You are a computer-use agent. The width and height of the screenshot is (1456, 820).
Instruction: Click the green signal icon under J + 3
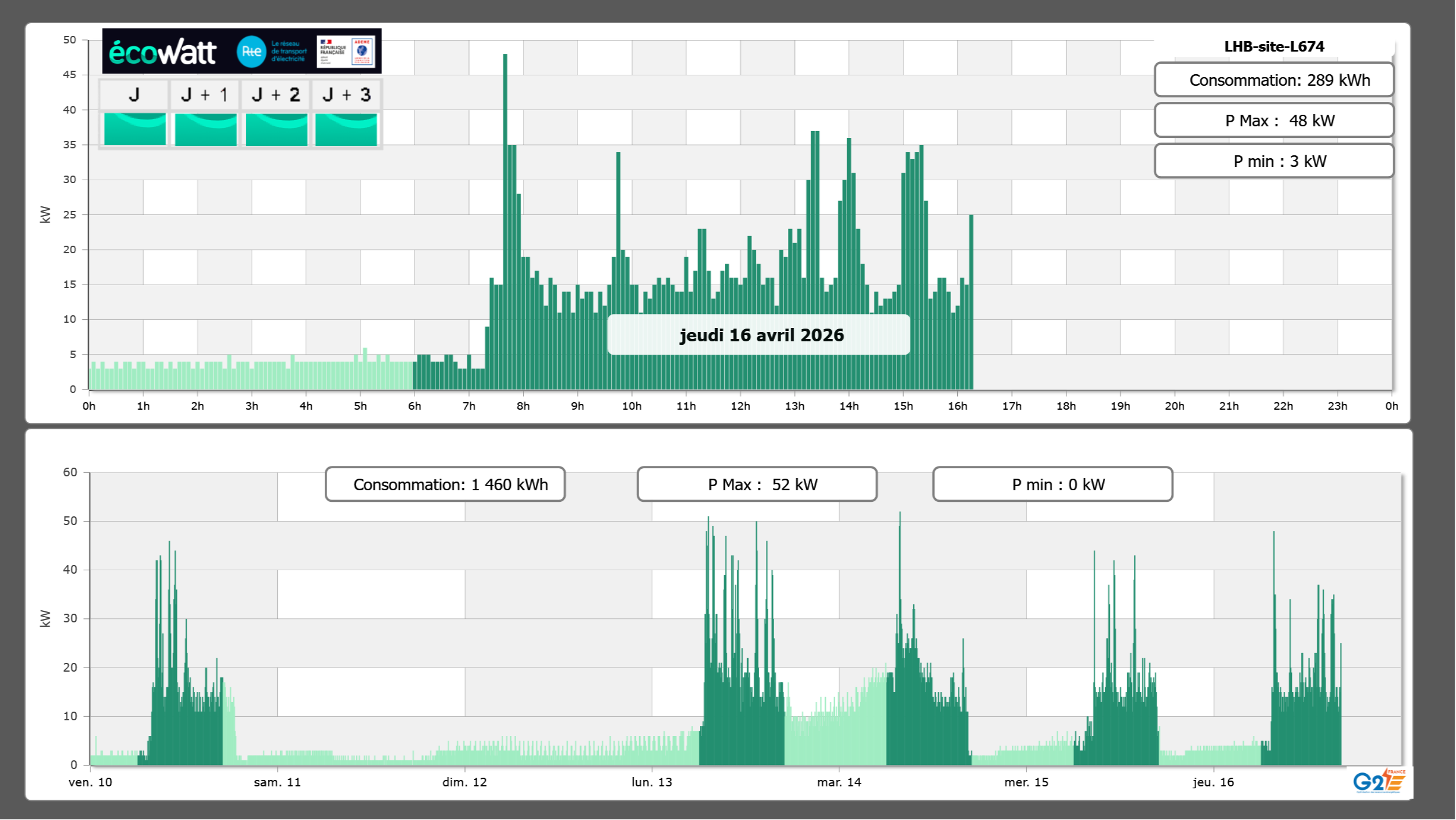(346, 129)
